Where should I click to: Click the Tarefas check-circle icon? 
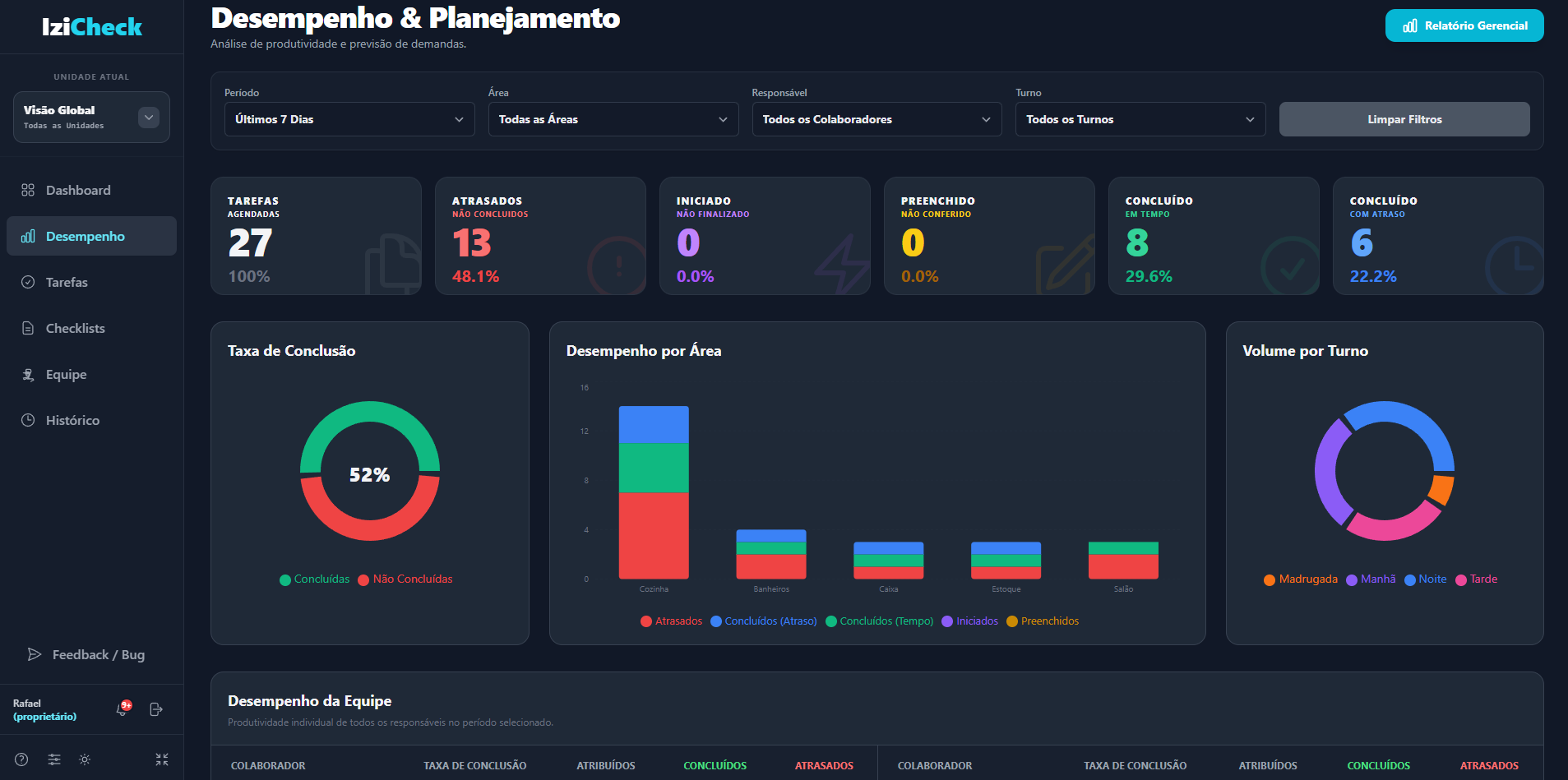pyautogui.click(x=28, y=282)
